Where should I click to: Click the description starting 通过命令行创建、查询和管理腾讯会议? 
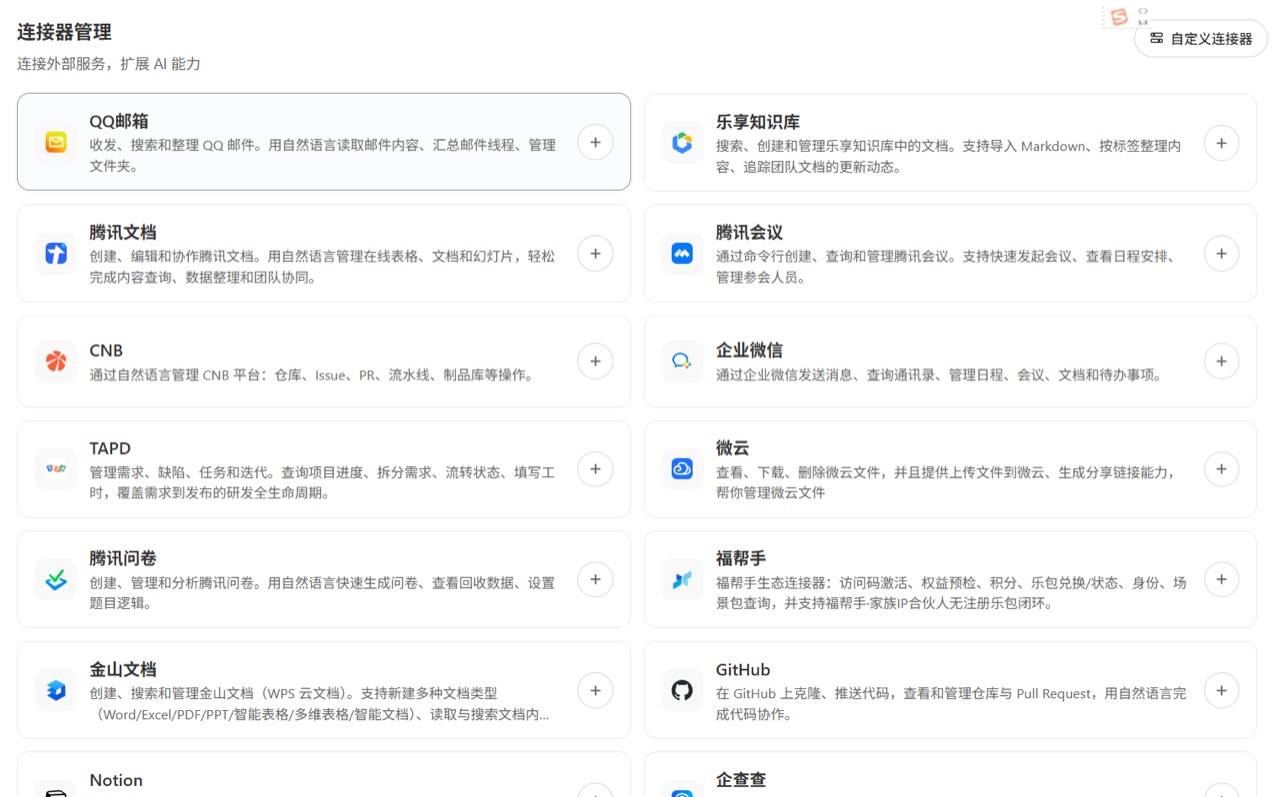tap(946, 266)
